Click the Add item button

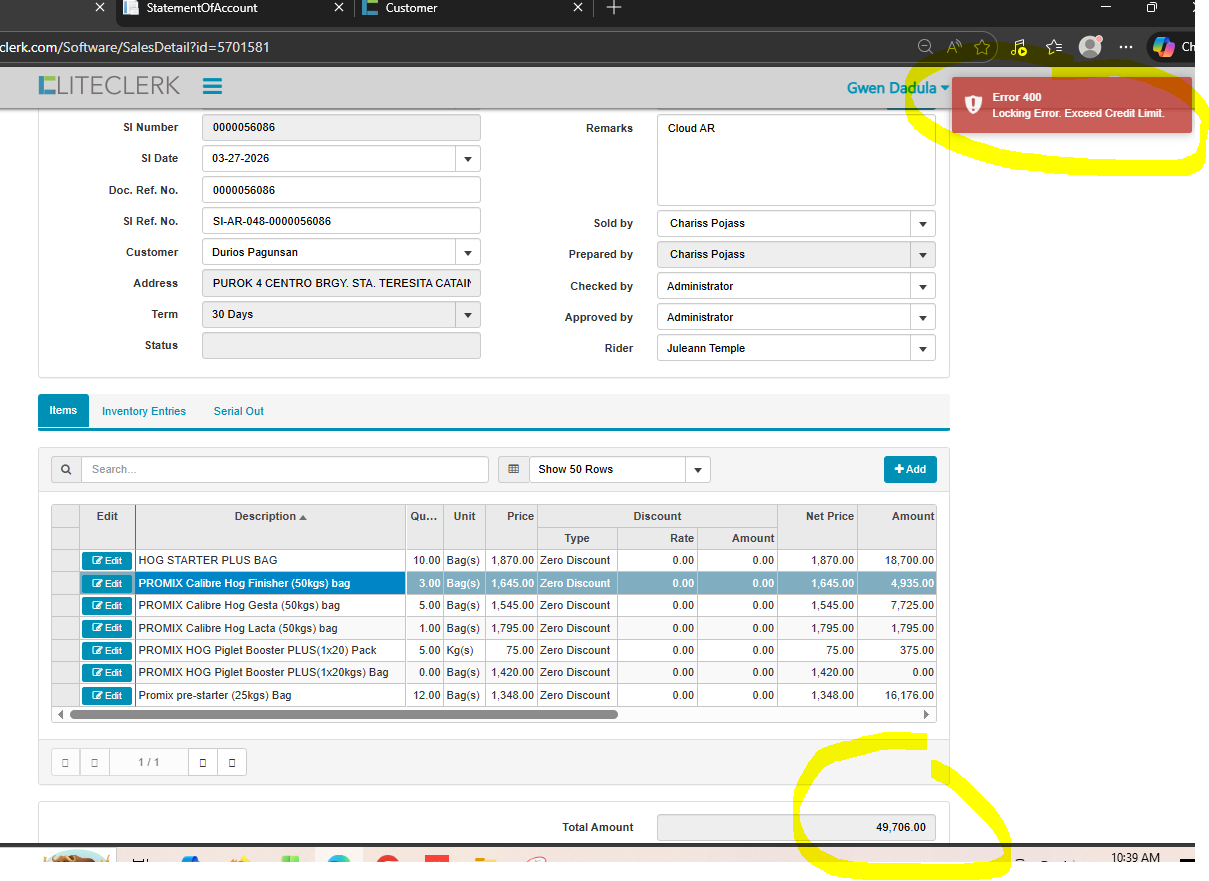pyautogui.click(x=910, y=469)
